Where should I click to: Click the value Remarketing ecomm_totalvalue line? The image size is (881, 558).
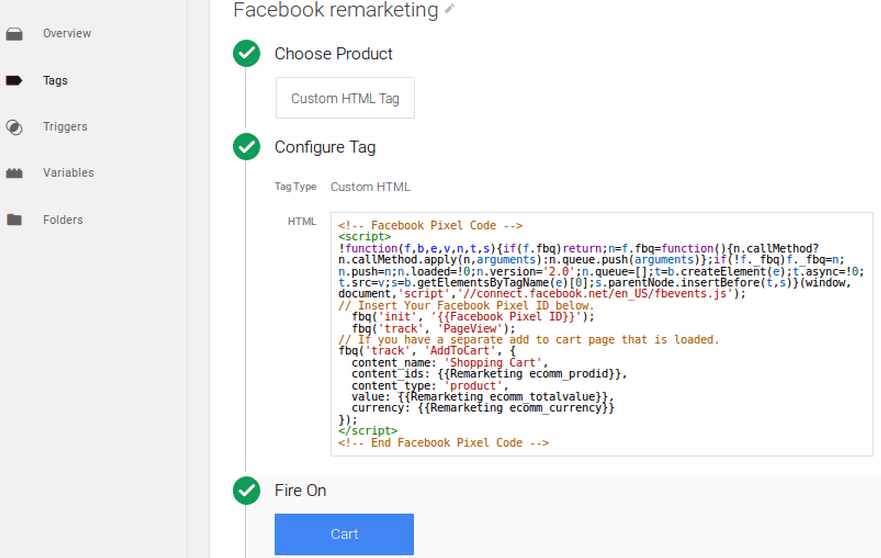click(483, 397)
